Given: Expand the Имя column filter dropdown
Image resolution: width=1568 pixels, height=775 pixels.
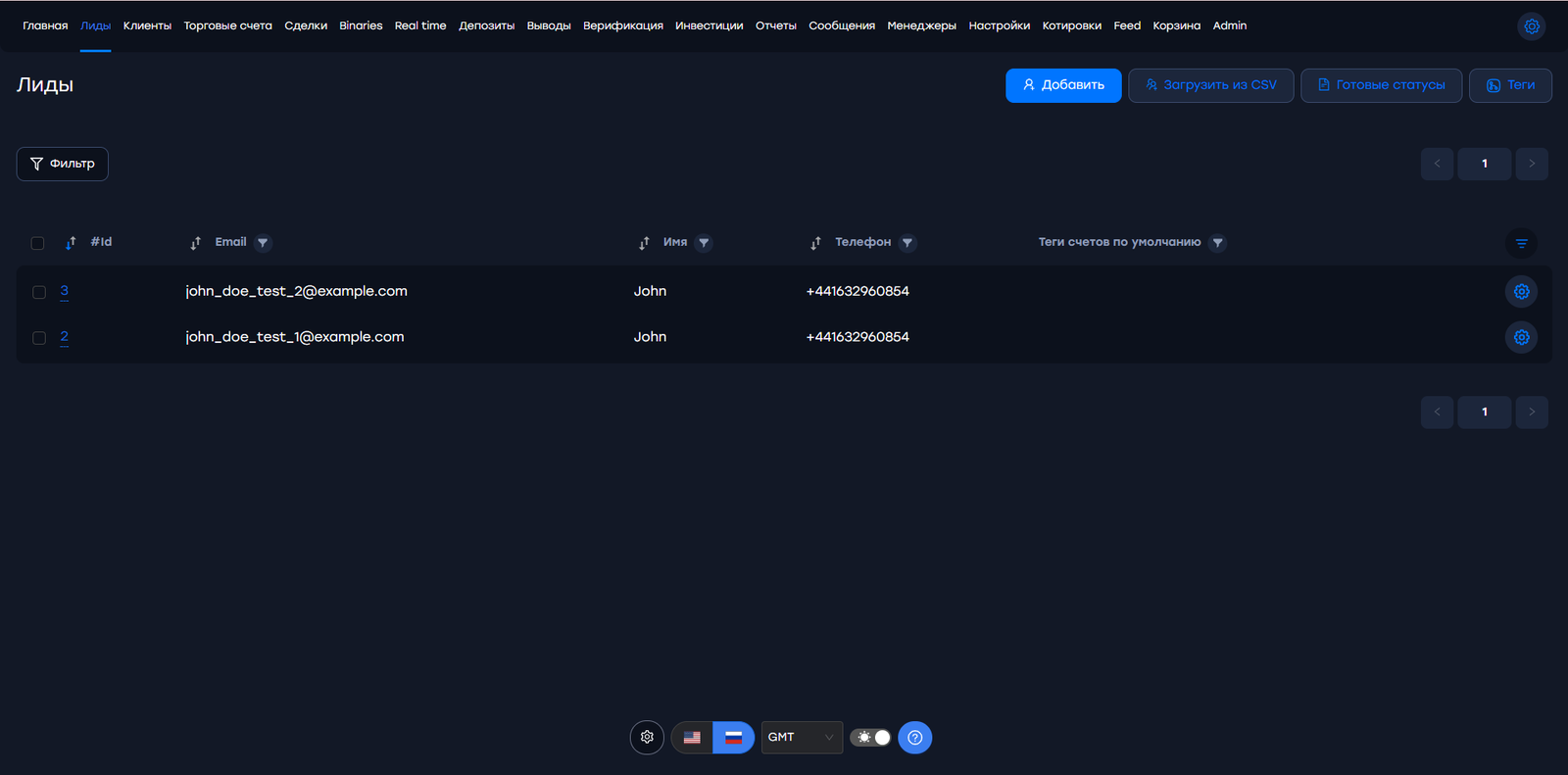Looking at the screenshot, I should [x=704, y=243].
